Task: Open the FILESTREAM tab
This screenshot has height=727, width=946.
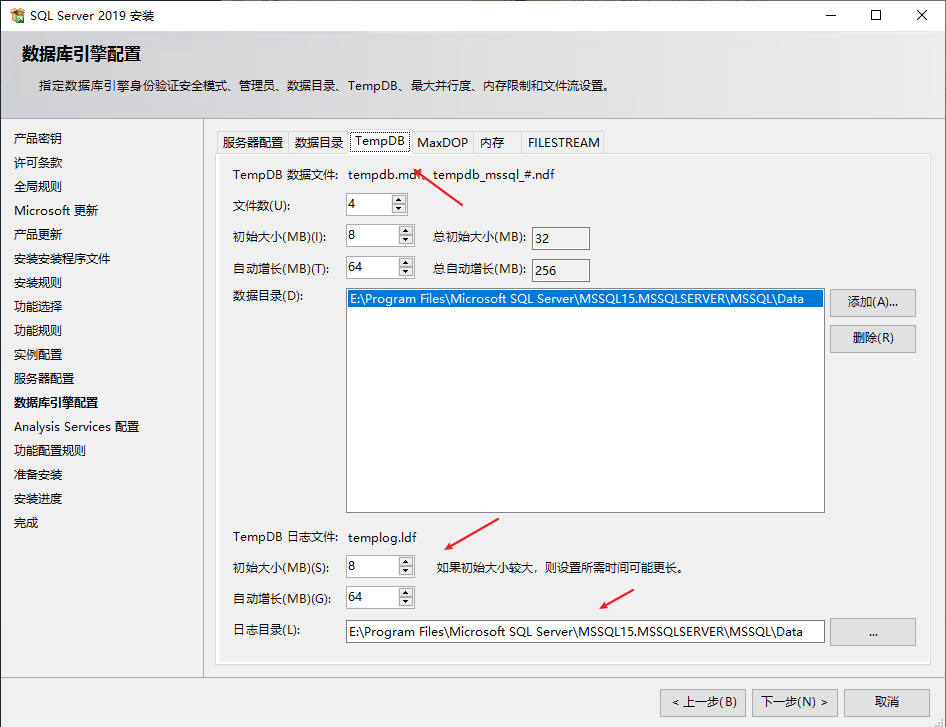Action: 563,142
